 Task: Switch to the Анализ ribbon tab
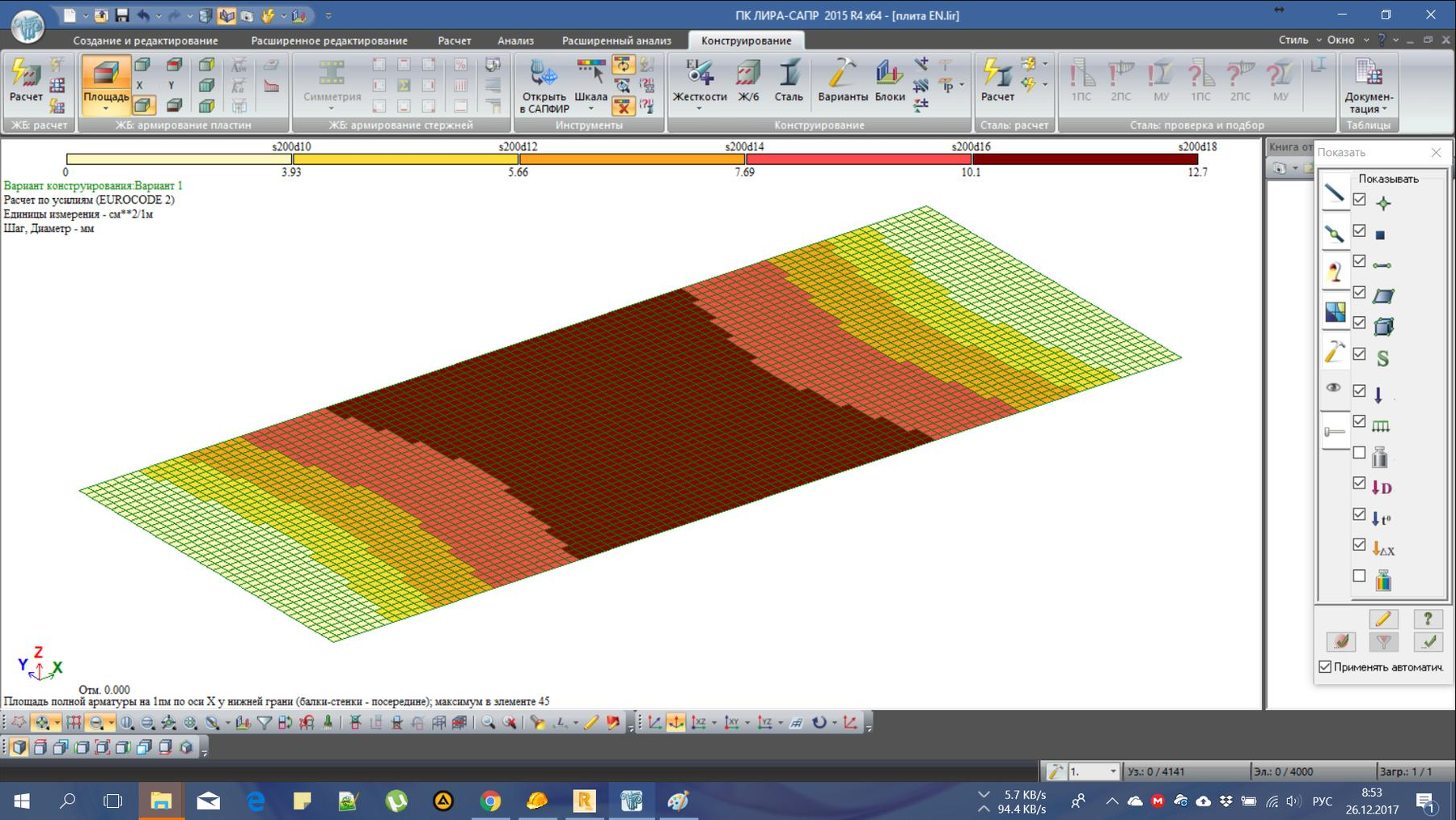point(515,40)
